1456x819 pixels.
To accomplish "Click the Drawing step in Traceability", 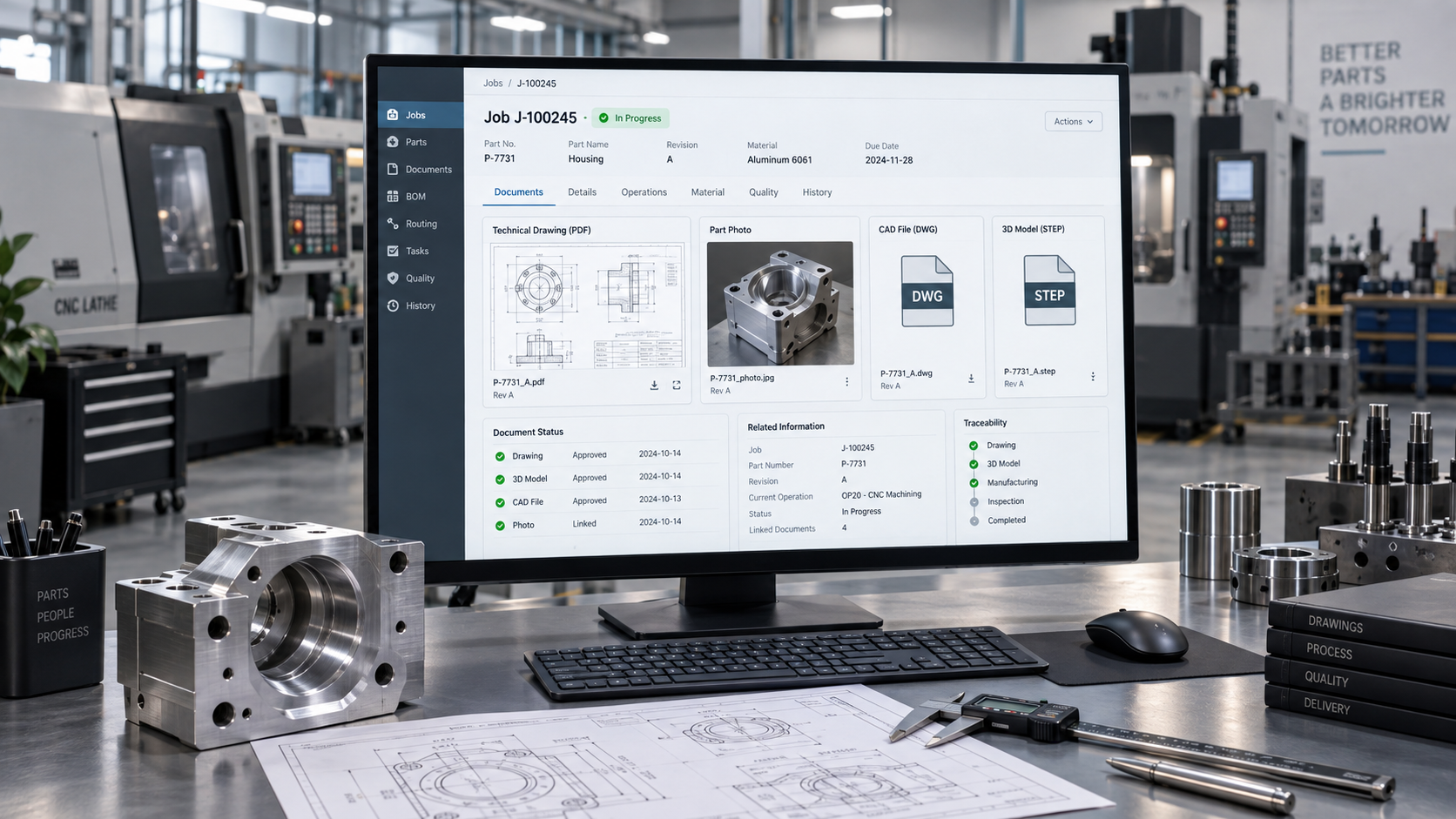I will pos(993,446).
